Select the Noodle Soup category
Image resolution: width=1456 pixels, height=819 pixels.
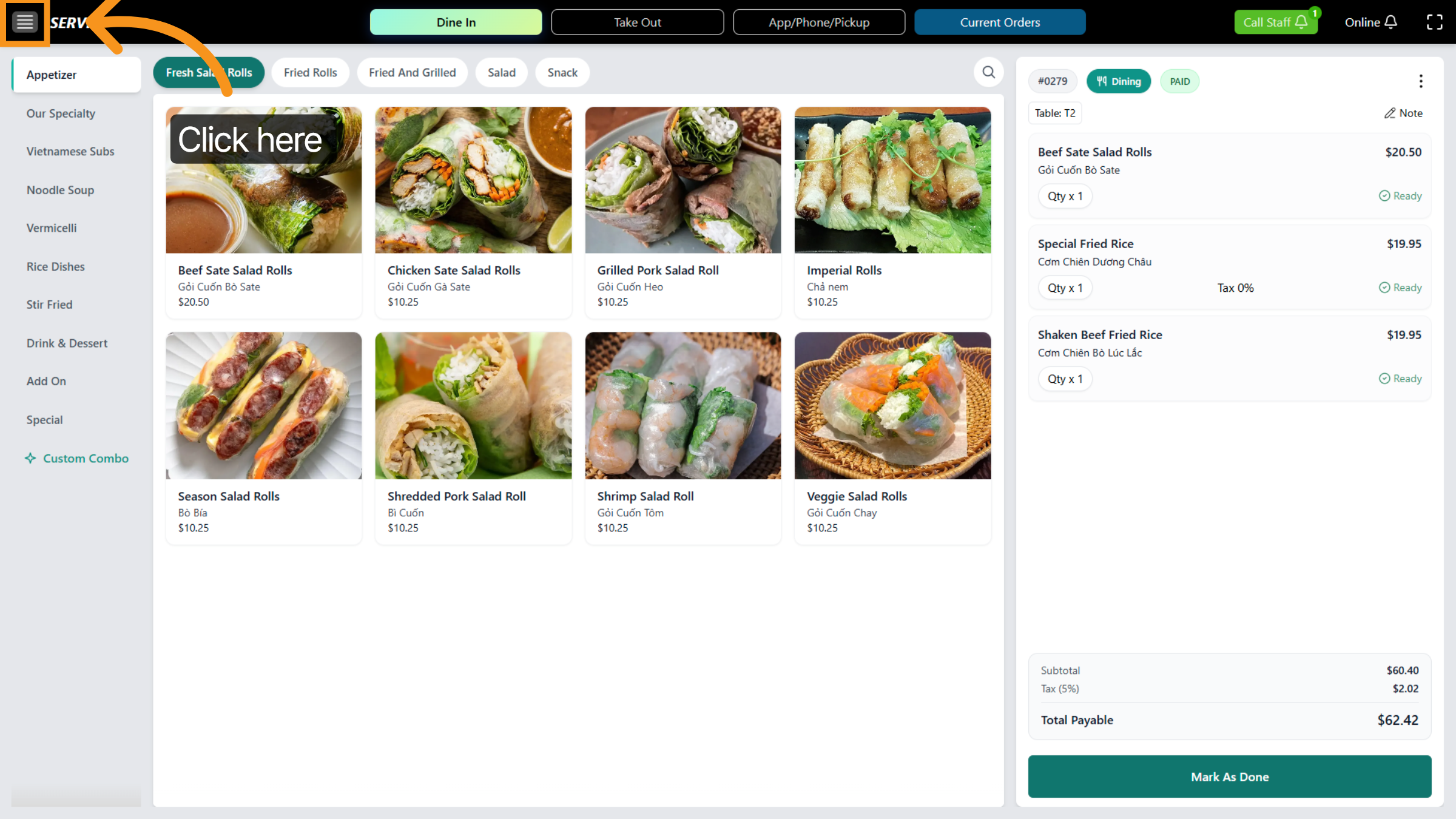coord(60,190)
